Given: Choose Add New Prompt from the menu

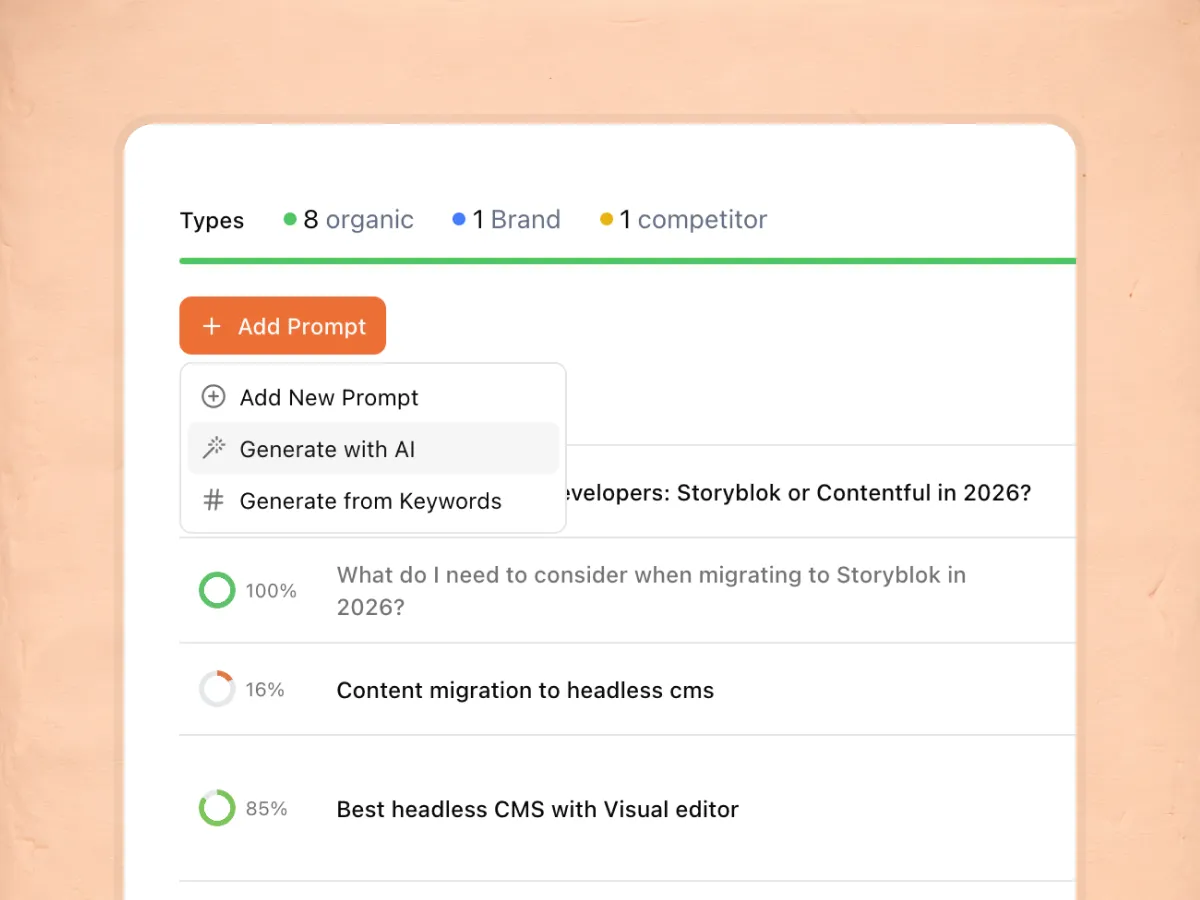Looking at the screenshot, I should coord(329,397).
